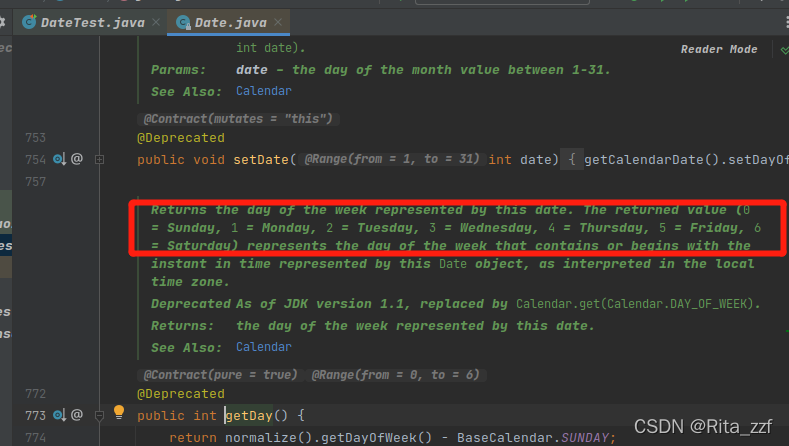Viewport: 789px width, 446px height.
Task: Click the override gutter icon on line 754
Action: tap(59, 160)
